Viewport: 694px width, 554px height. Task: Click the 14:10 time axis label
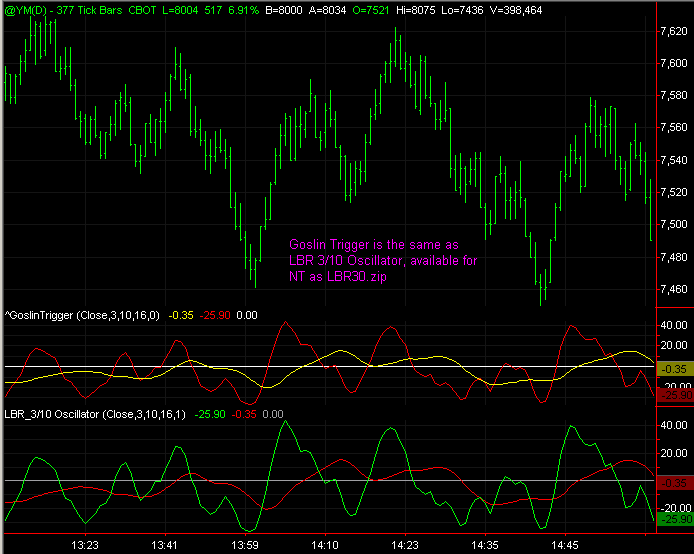point(325,545)
